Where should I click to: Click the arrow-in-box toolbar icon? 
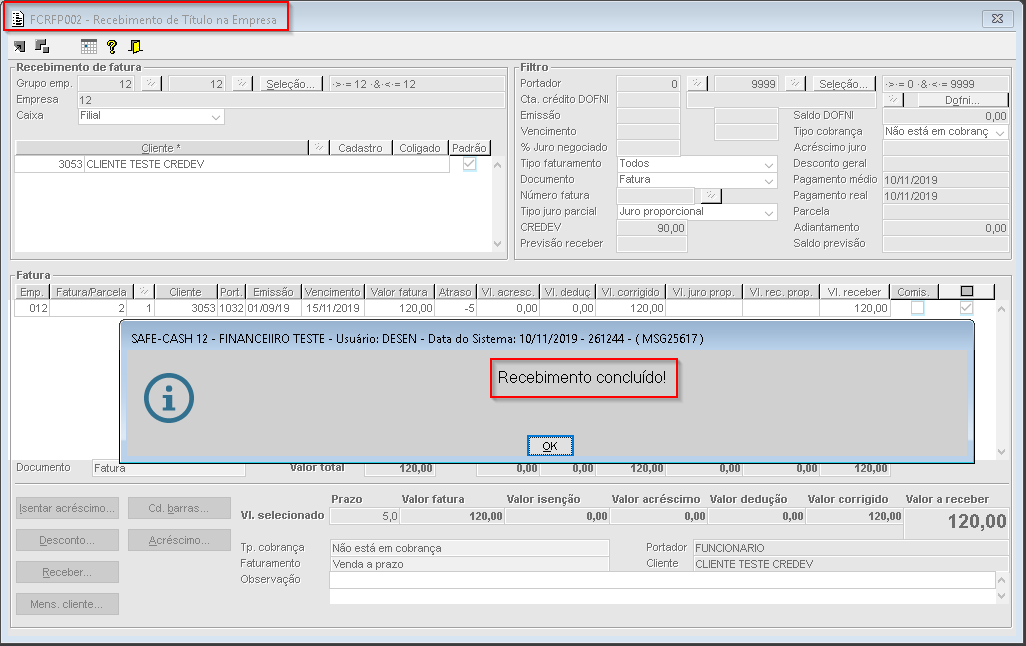coord(20,46)
